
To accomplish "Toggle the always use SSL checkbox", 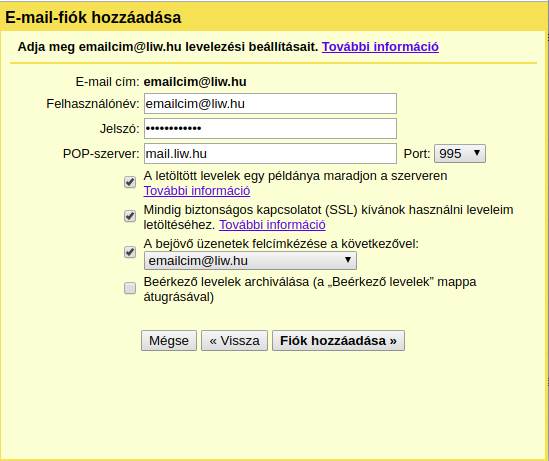I will pyautogui.click(x=130, y=216).
